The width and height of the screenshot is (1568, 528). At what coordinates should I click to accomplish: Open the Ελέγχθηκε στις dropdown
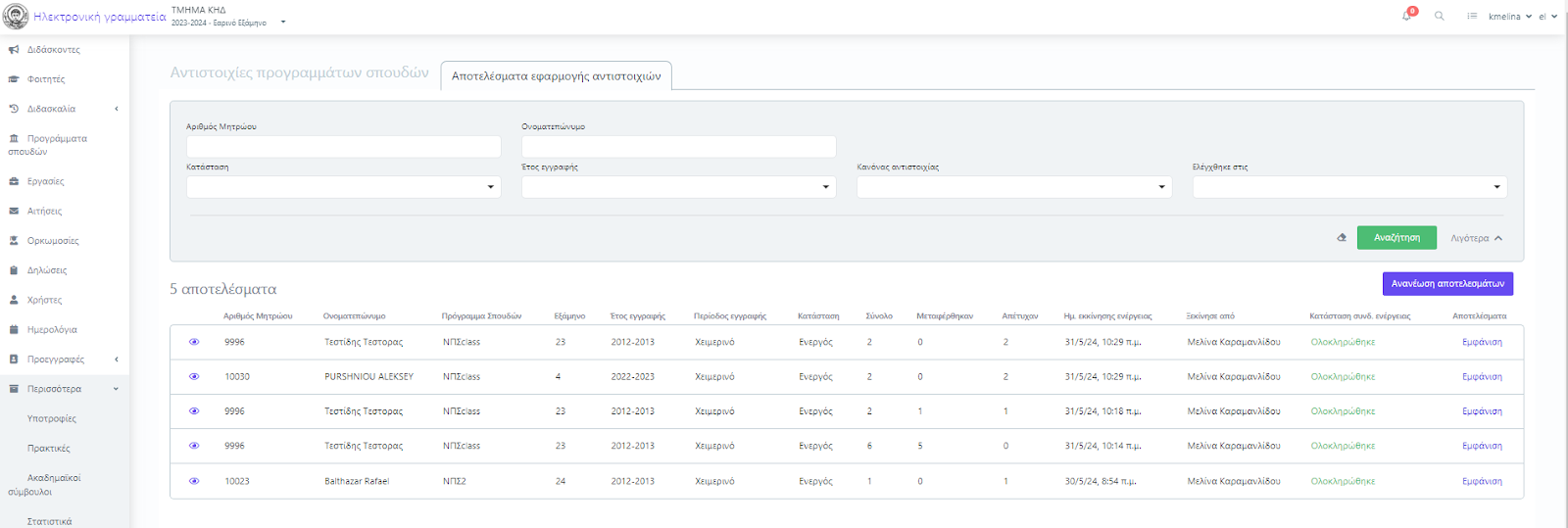tap(1349, 187)
